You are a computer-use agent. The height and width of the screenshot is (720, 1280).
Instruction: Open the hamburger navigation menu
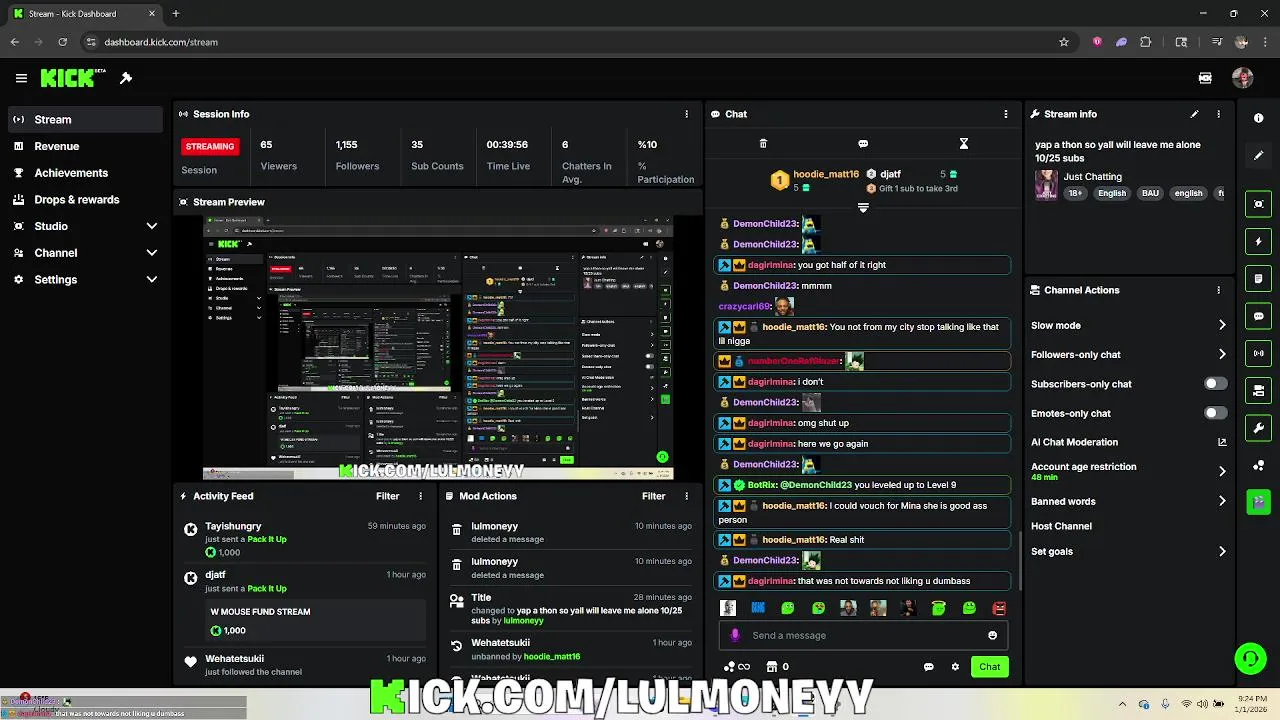21,78
